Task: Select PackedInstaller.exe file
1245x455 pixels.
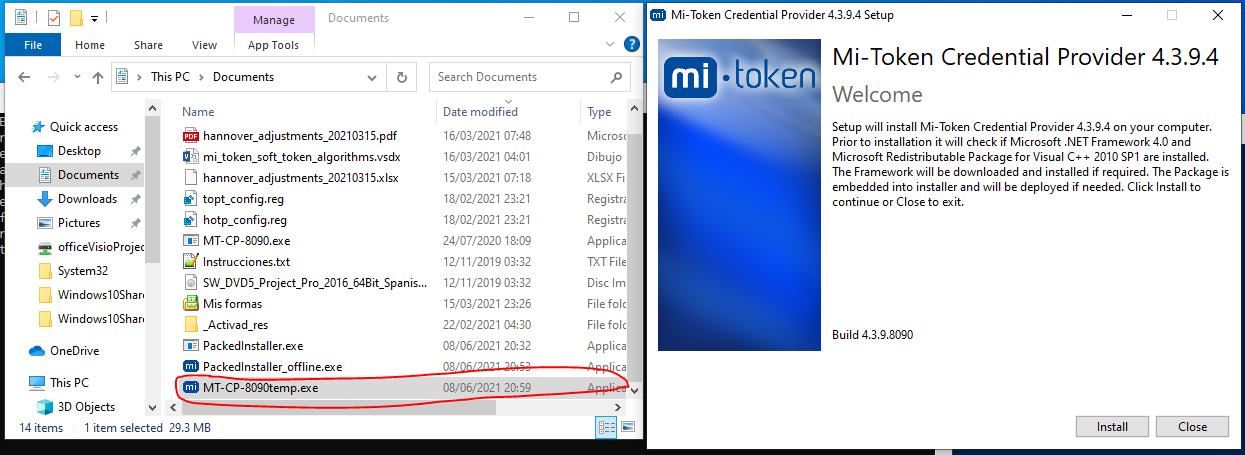Action: point(252,346)
